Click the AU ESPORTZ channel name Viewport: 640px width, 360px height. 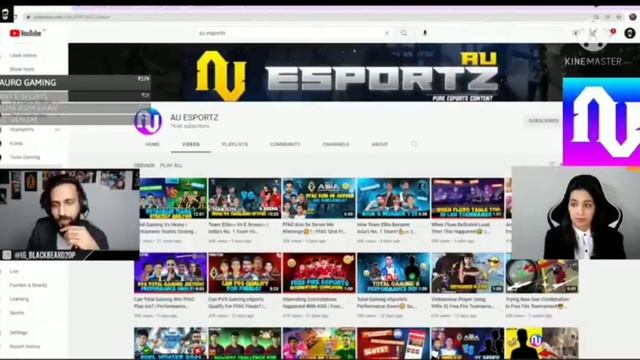click(194, 118)
